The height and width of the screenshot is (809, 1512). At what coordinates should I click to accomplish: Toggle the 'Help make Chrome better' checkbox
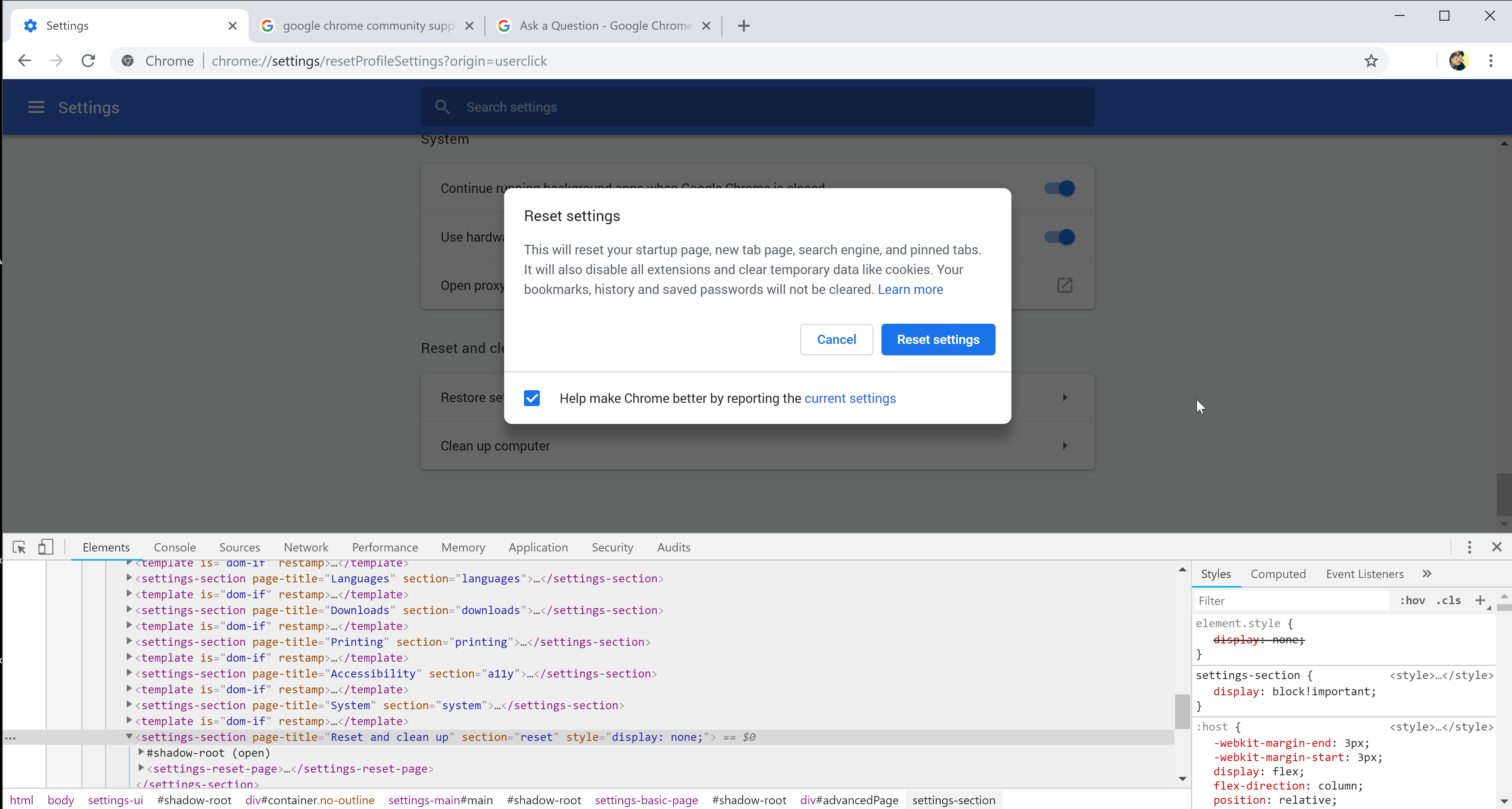(532, 398)
